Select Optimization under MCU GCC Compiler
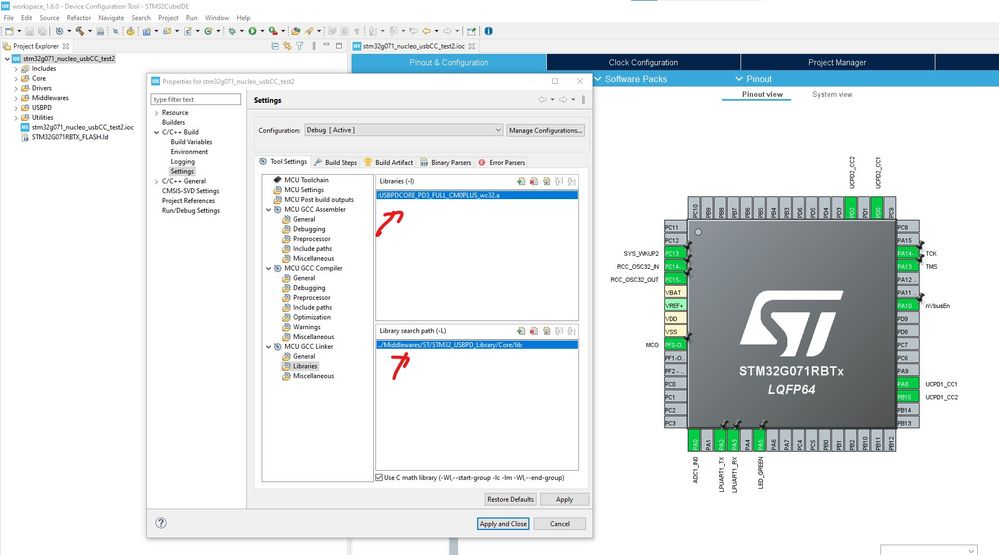This screenshot has width=999, height=555. point(312,317)
